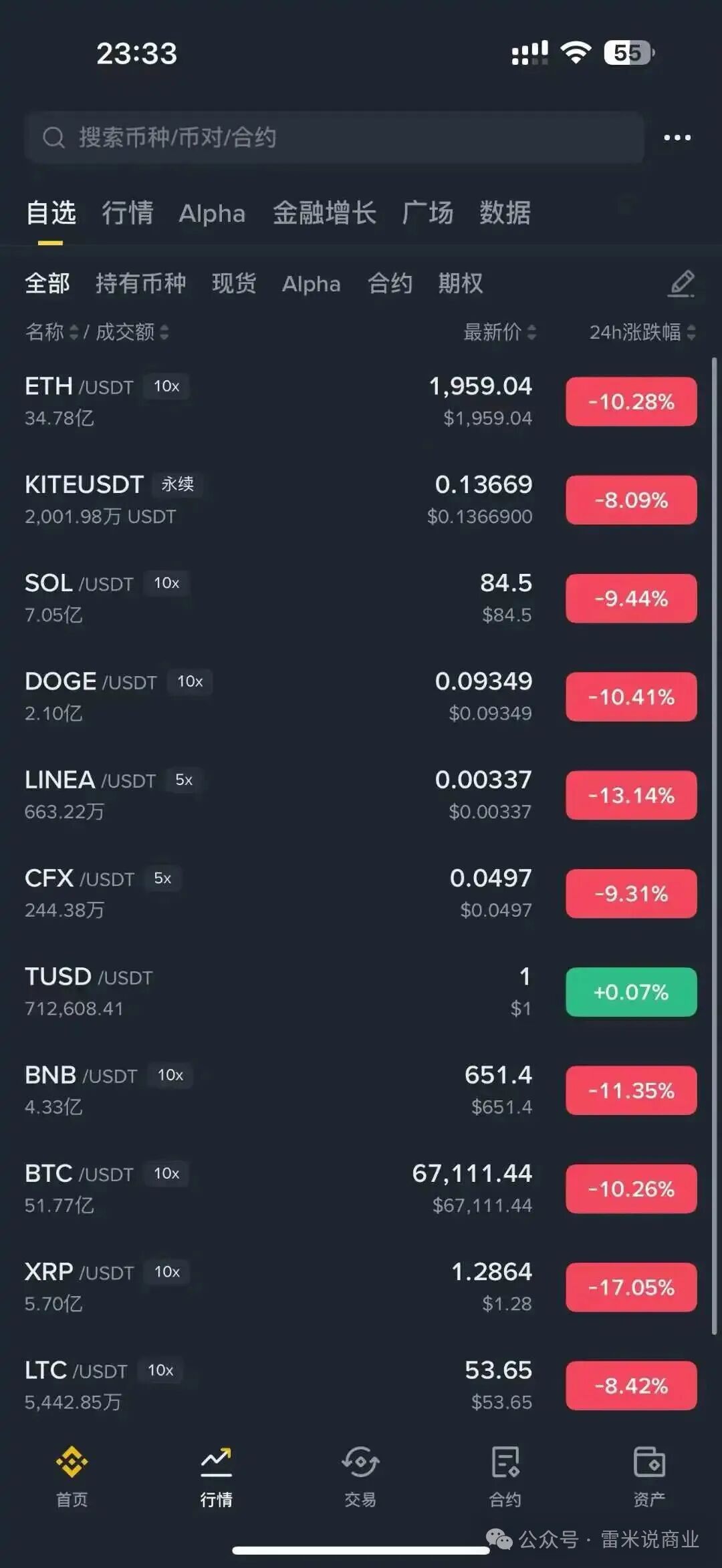Sort list by 名称 name arrows
Viewport: 722px width, 1568px height.
pyautogui.click(x=74, y=332)
